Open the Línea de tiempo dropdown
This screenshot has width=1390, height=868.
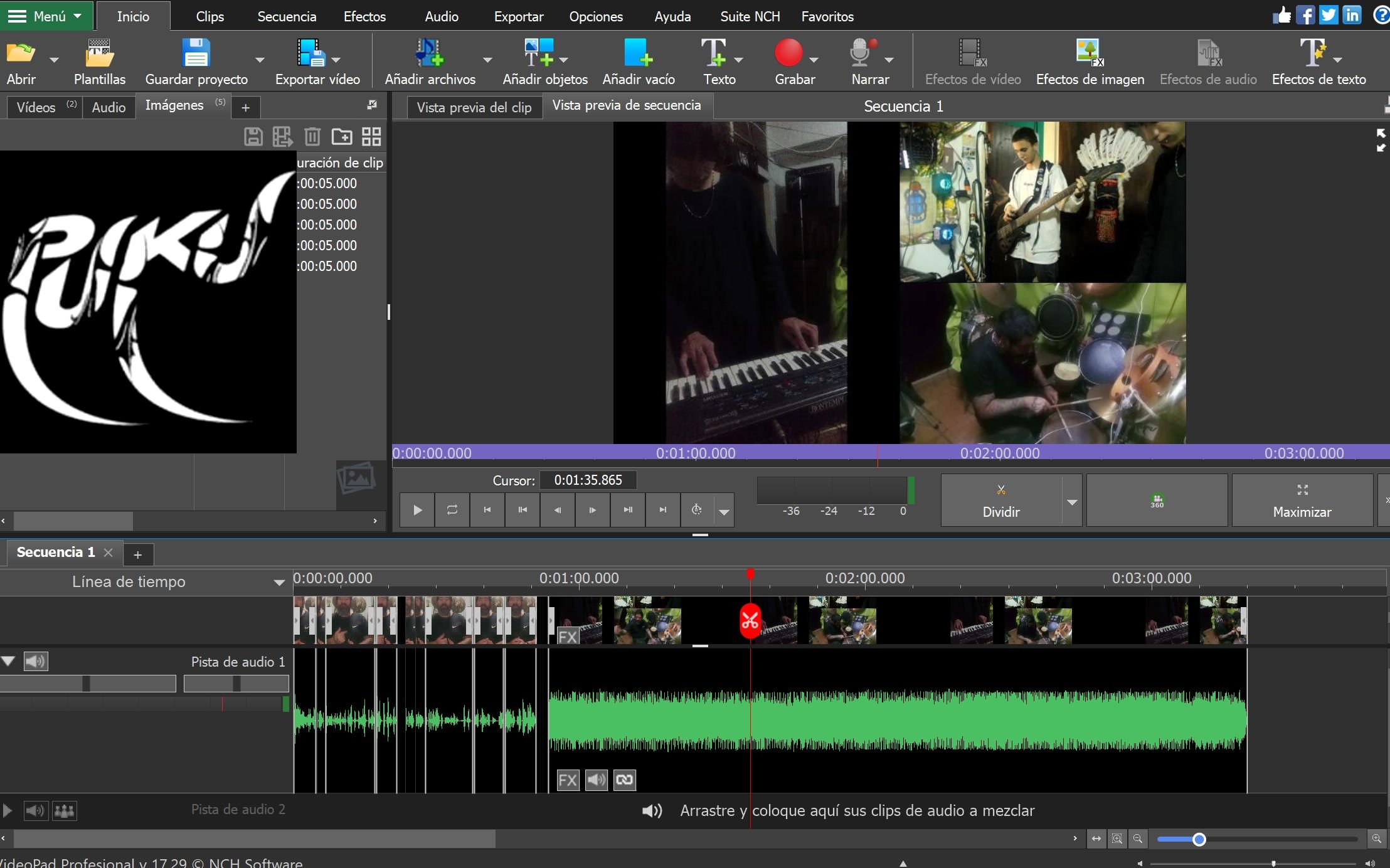[x=279, y=583]
